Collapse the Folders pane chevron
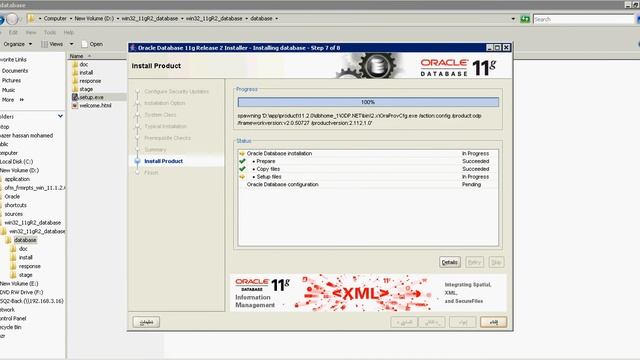 pyautogui.click(x=60, y=116)
